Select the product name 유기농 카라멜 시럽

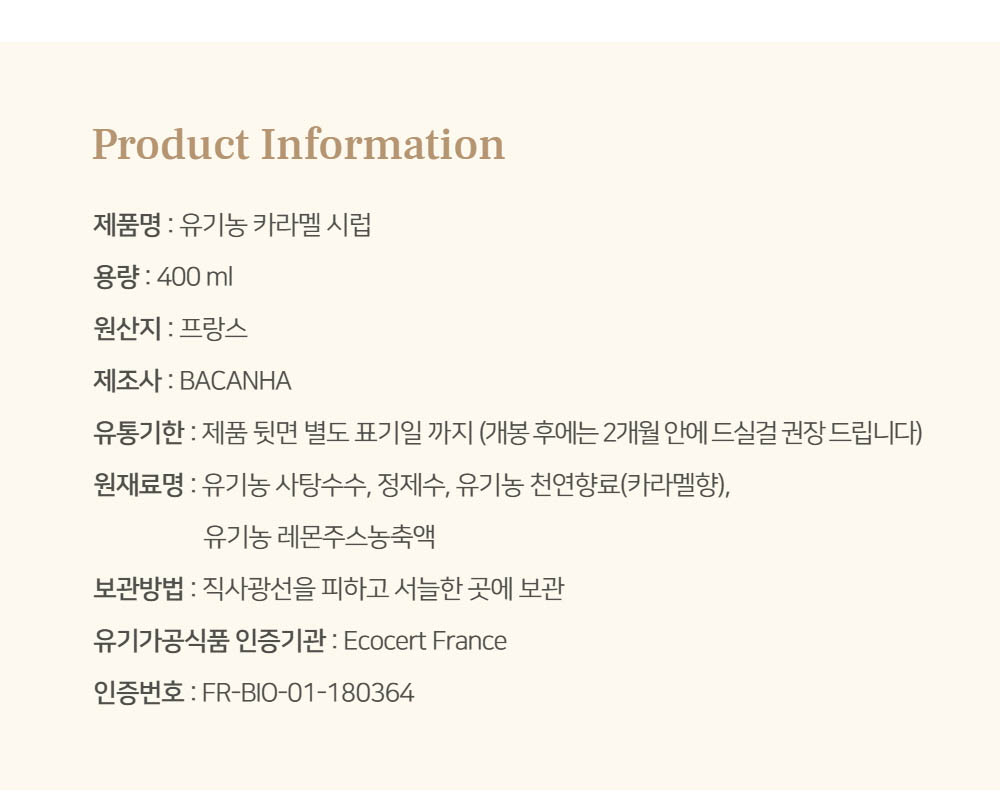click(275, 224)
